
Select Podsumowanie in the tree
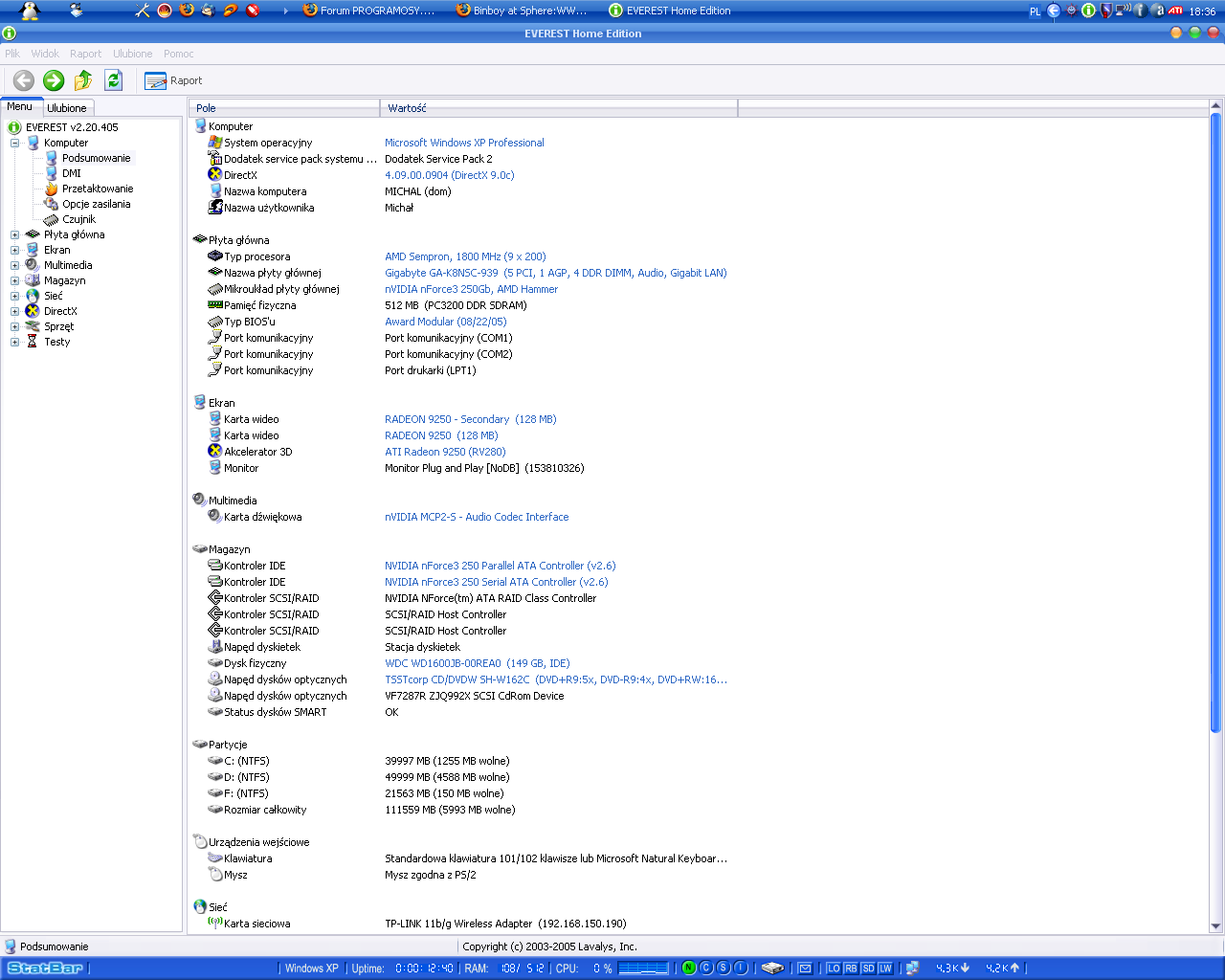pos(97,158)
